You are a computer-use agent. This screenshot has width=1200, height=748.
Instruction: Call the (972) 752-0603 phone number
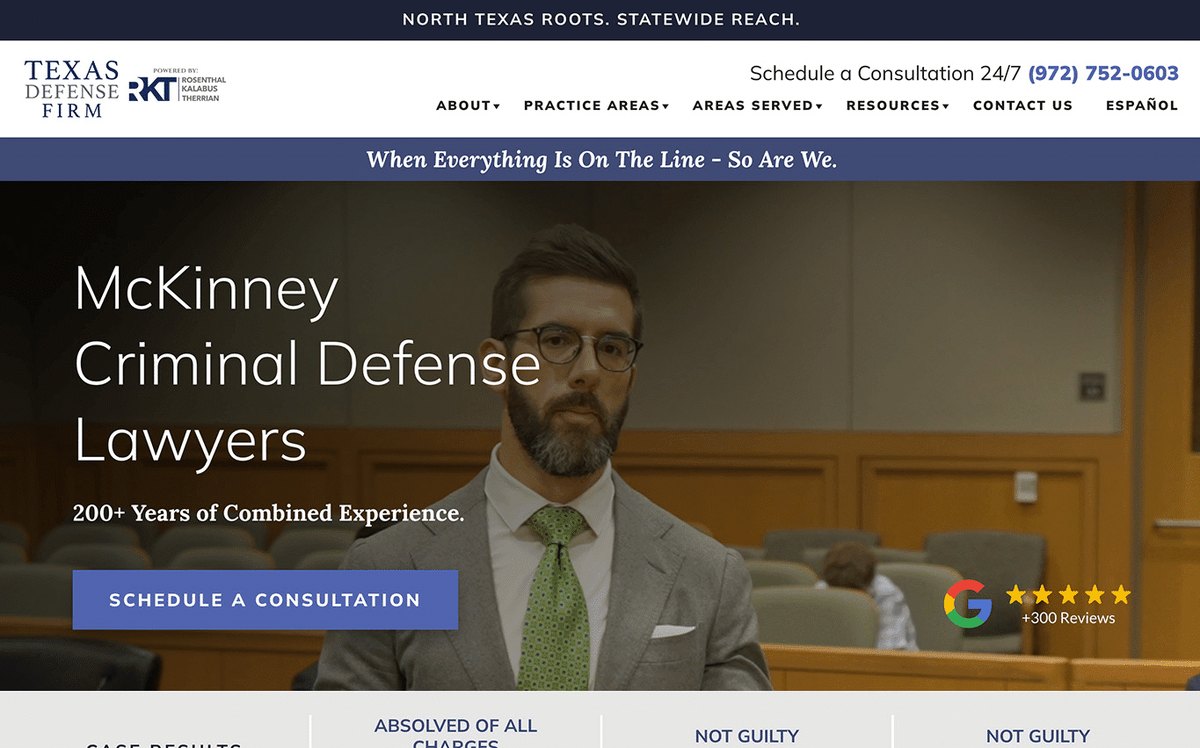point(1103,73)
